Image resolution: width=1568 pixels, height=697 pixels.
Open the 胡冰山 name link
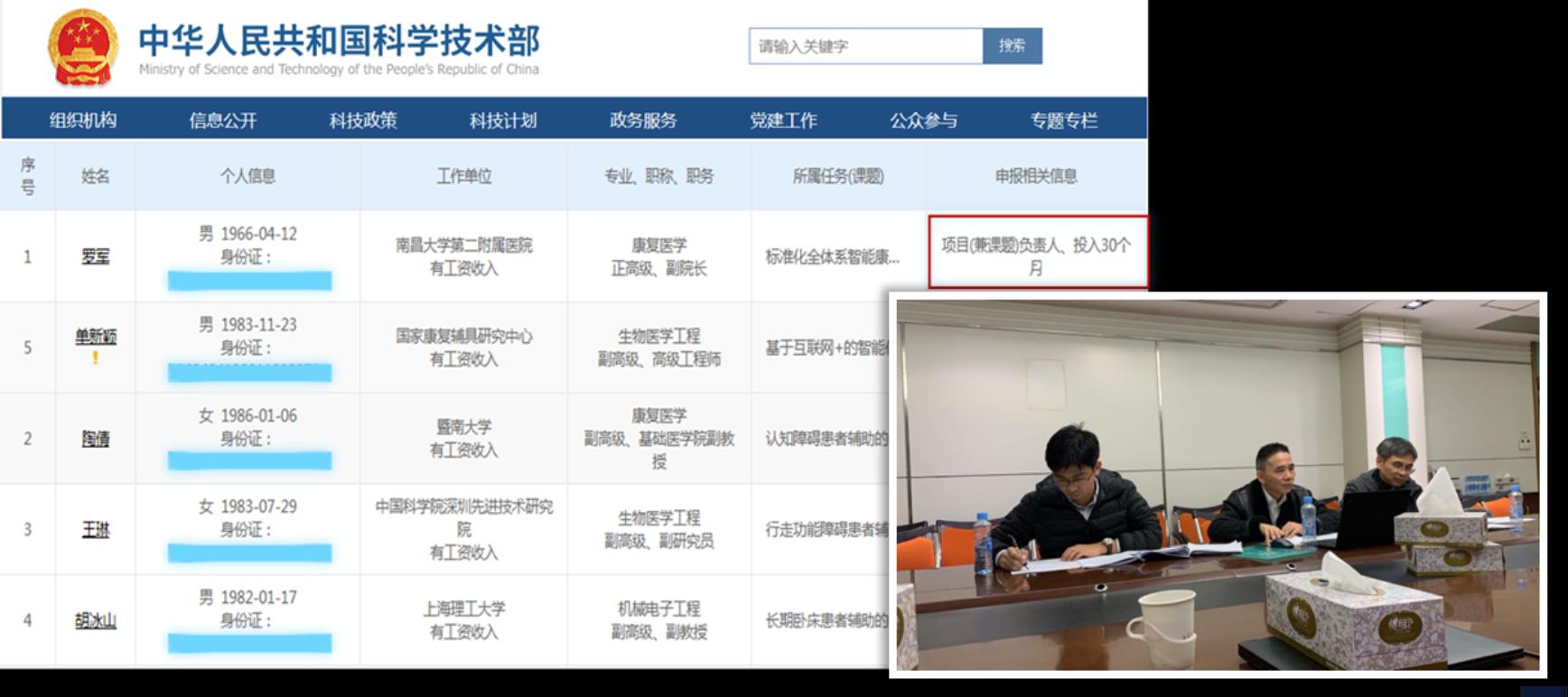tap(95, 620)
